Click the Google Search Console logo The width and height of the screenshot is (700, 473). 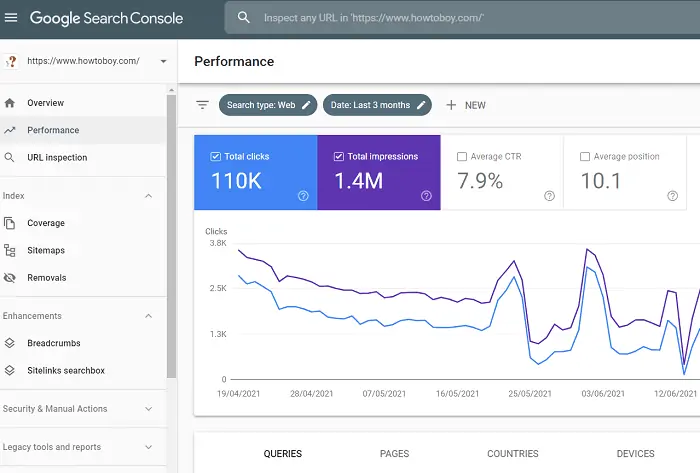(106, 18)
